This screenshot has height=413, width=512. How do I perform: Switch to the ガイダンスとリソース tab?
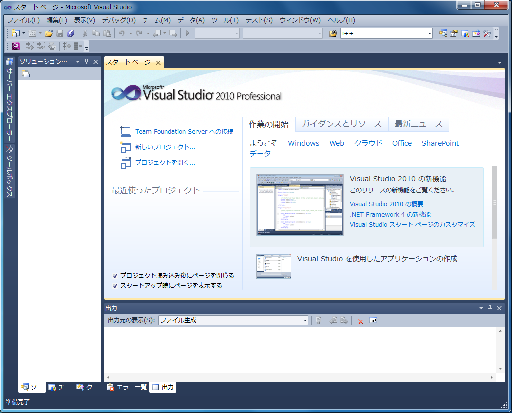(x=342, y=124)
